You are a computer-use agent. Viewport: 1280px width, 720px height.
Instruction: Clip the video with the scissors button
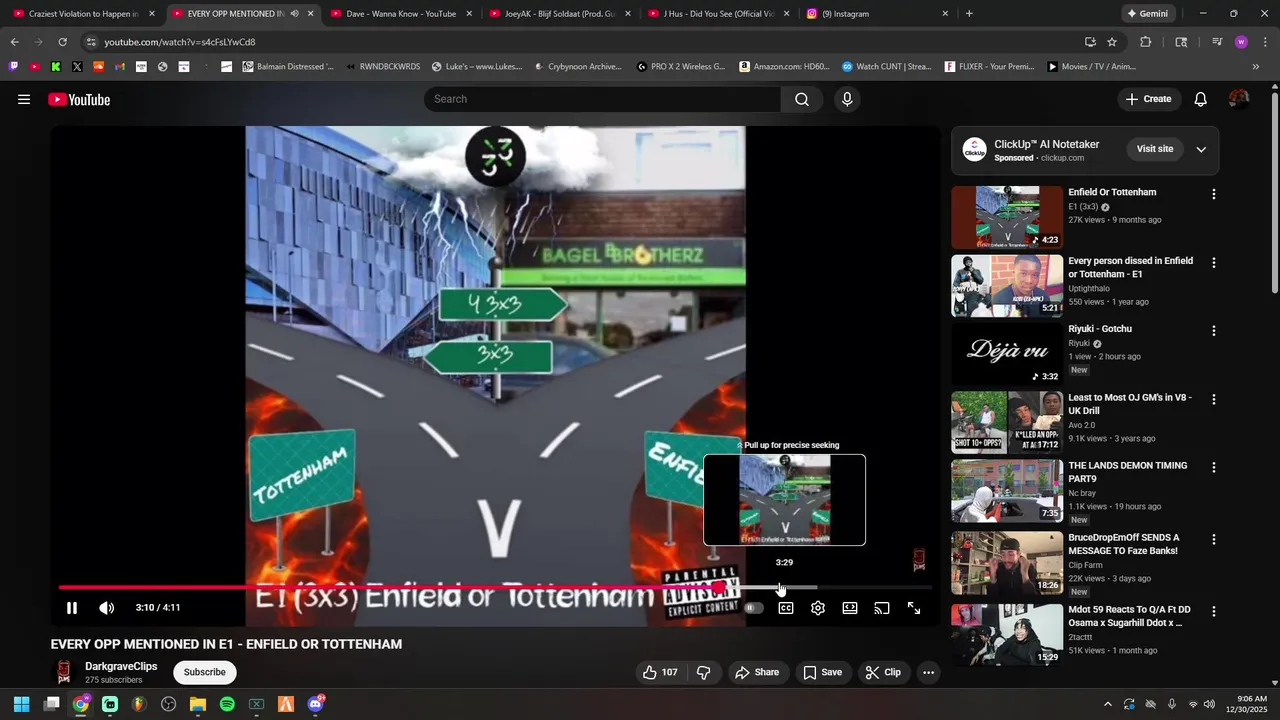(x=883, y=672)
